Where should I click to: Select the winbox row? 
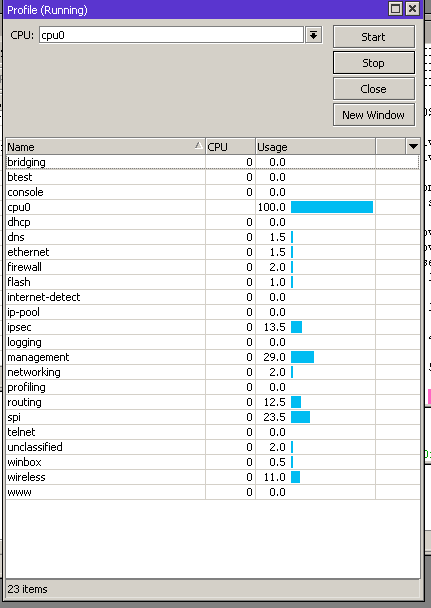click(x=213, y=462)
